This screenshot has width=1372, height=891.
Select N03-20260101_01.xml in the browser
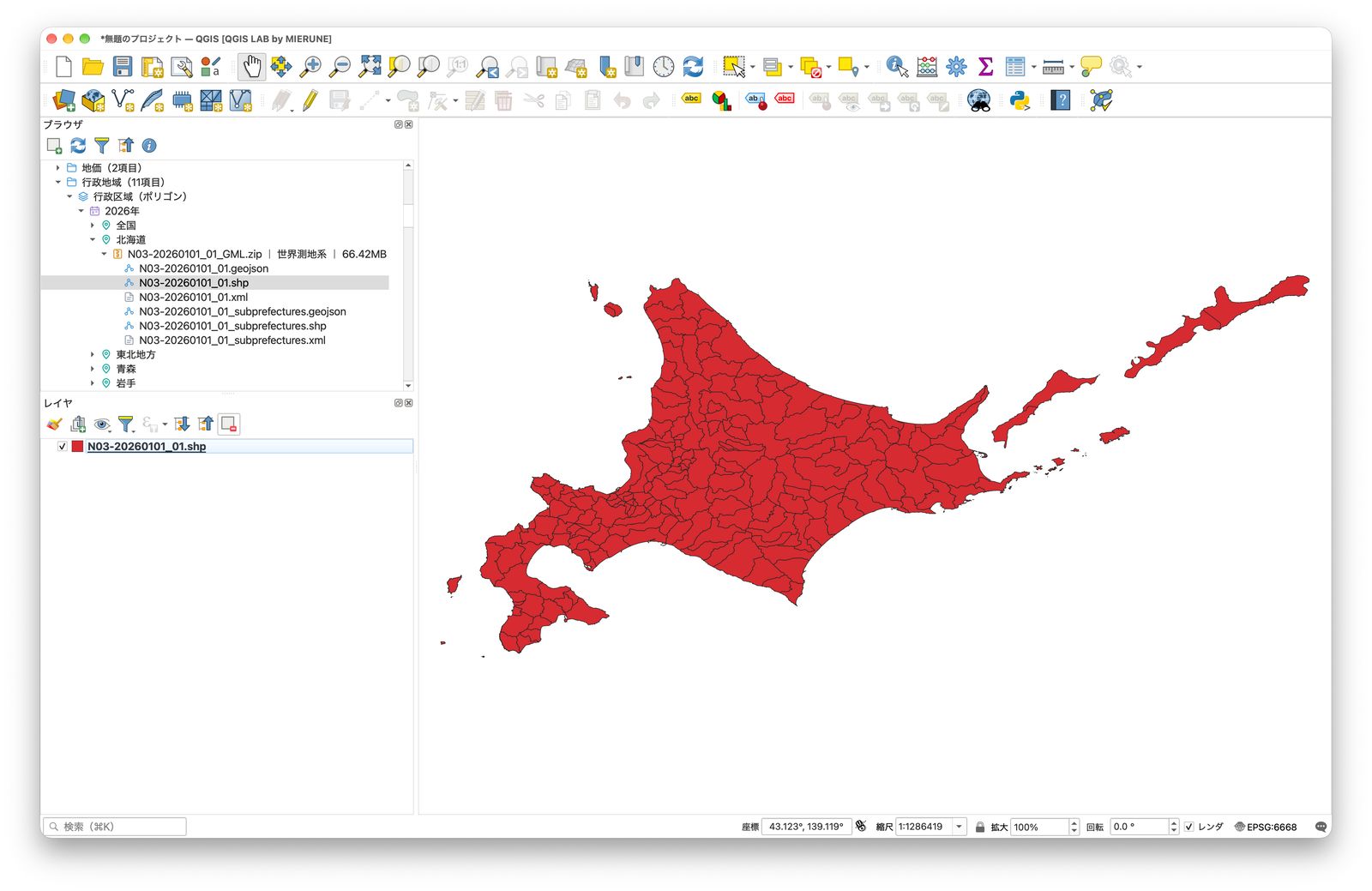(193, 298)
